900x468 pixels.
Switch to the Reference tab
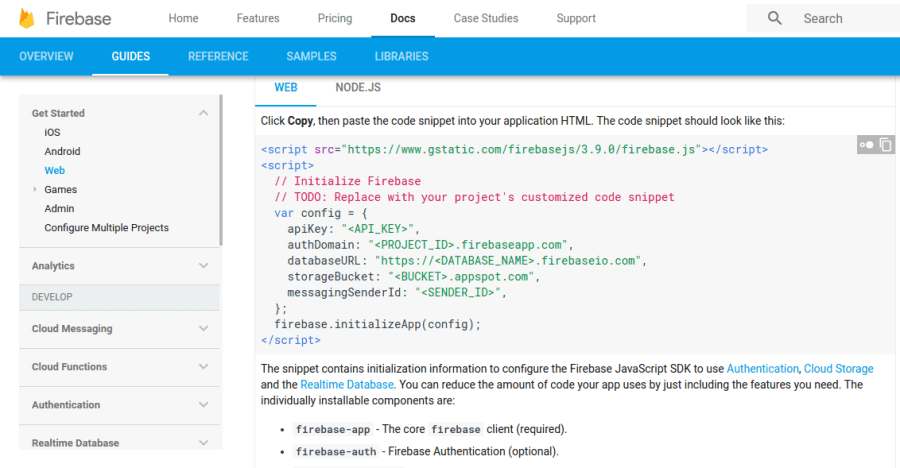click(x=218, y=56)
